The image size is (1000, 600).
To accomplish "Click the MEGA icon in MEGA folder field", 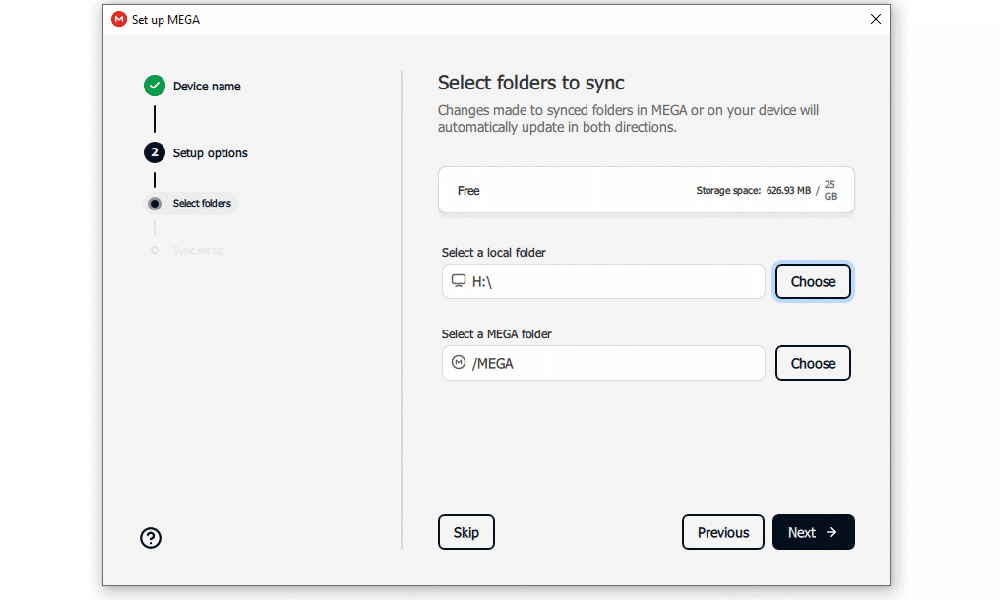I will (x=459, y=363).
